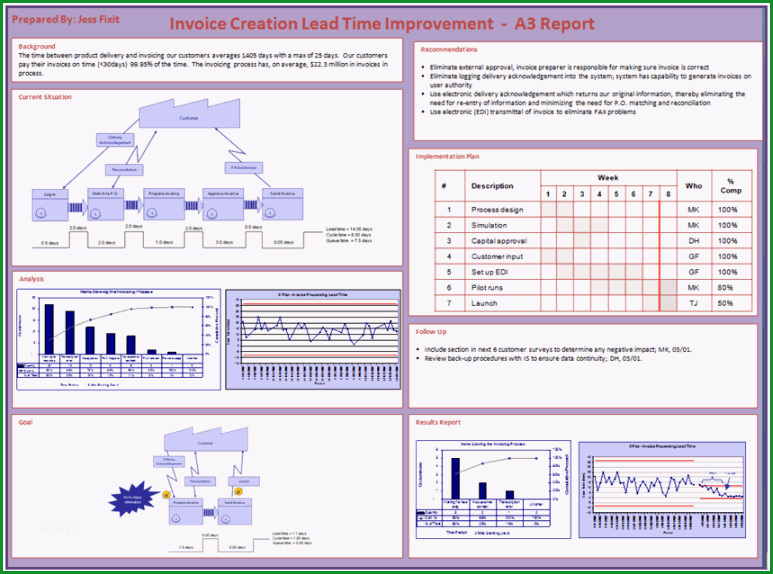773x574 pixels.
Task: Click the blue starburst shape in Goal section
Action: pyautogui.click(x=133, y=499)
